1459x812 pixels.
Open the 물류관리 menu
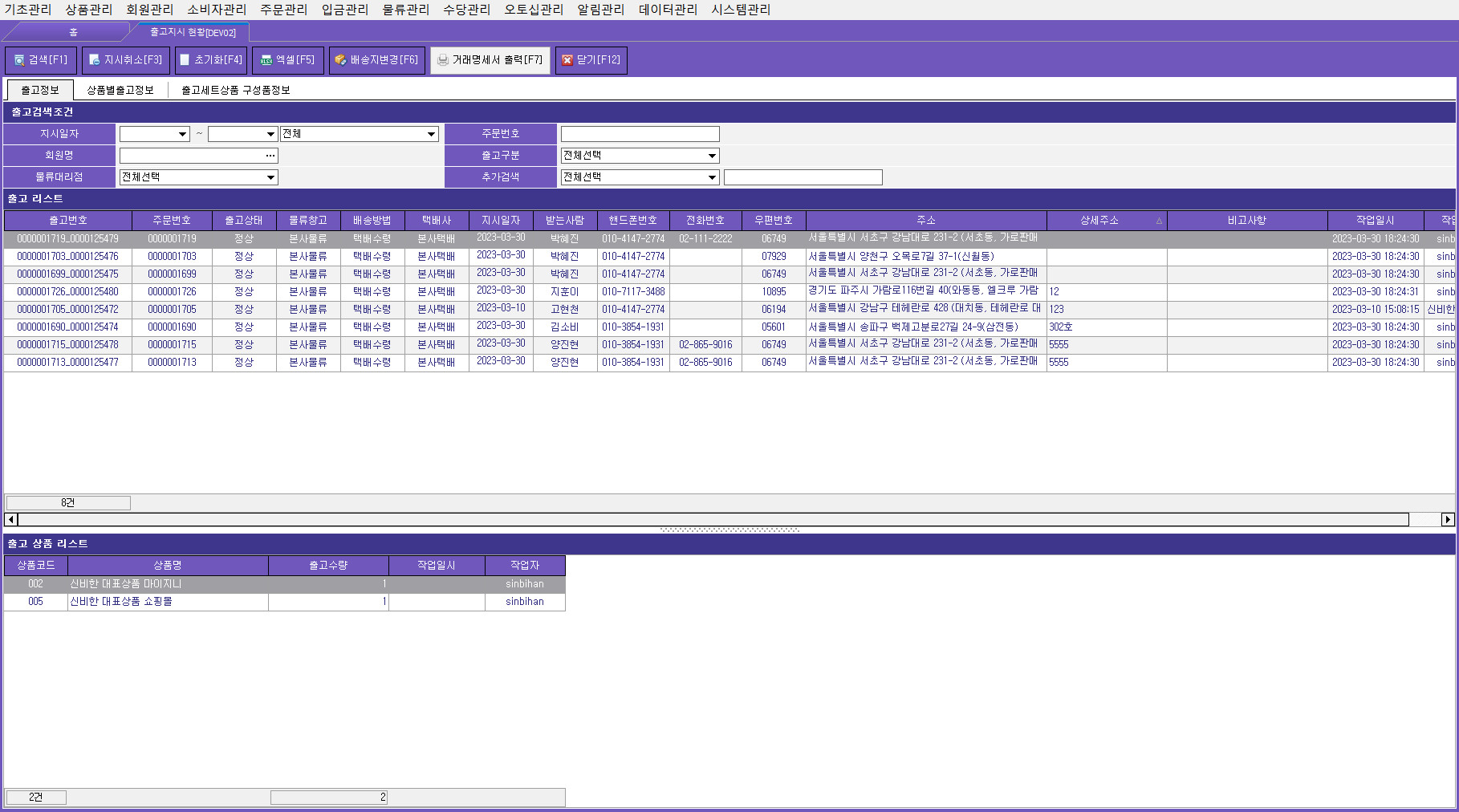405,10
